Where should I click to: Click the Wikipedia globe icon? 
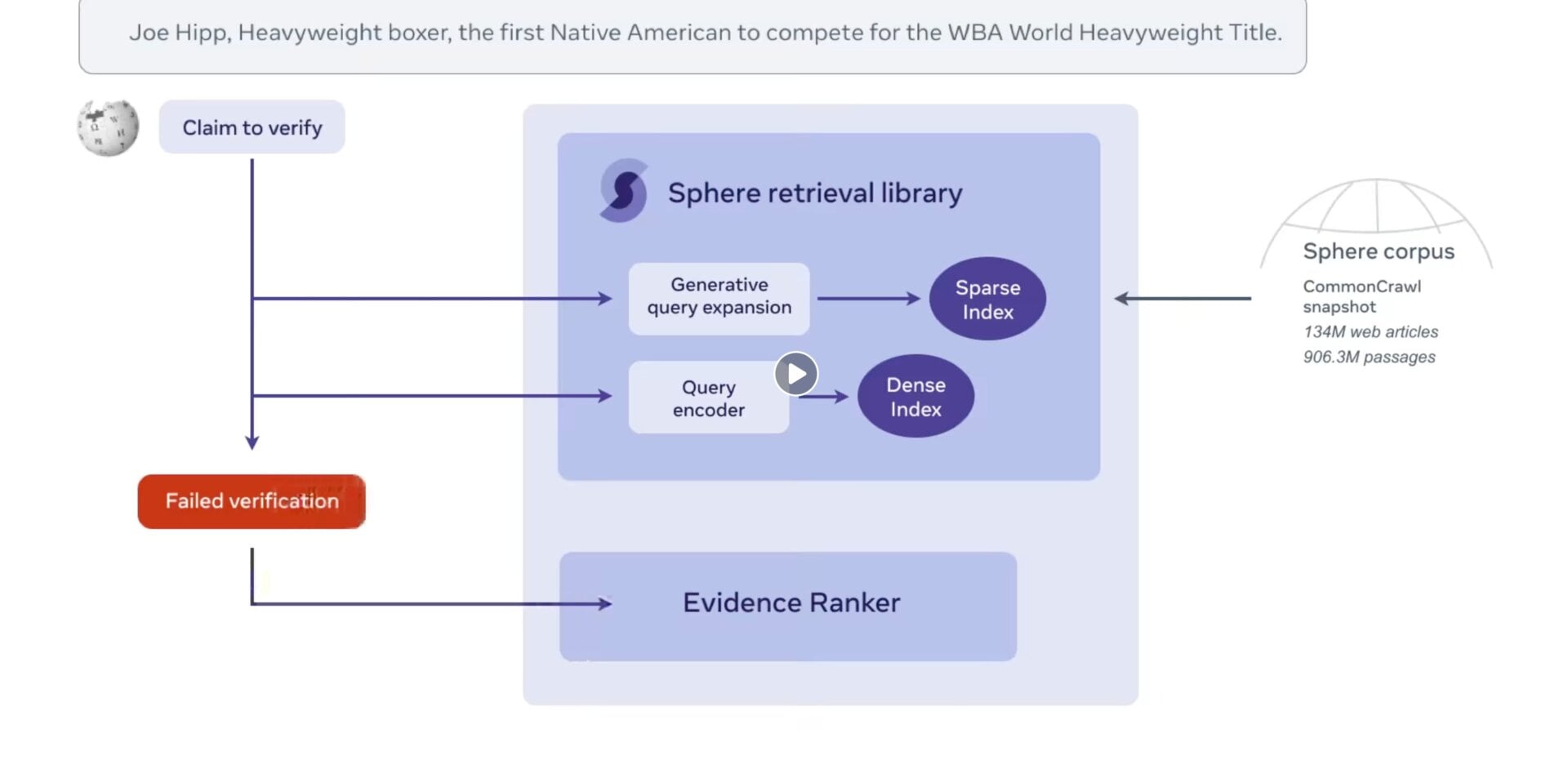[107, 127]
